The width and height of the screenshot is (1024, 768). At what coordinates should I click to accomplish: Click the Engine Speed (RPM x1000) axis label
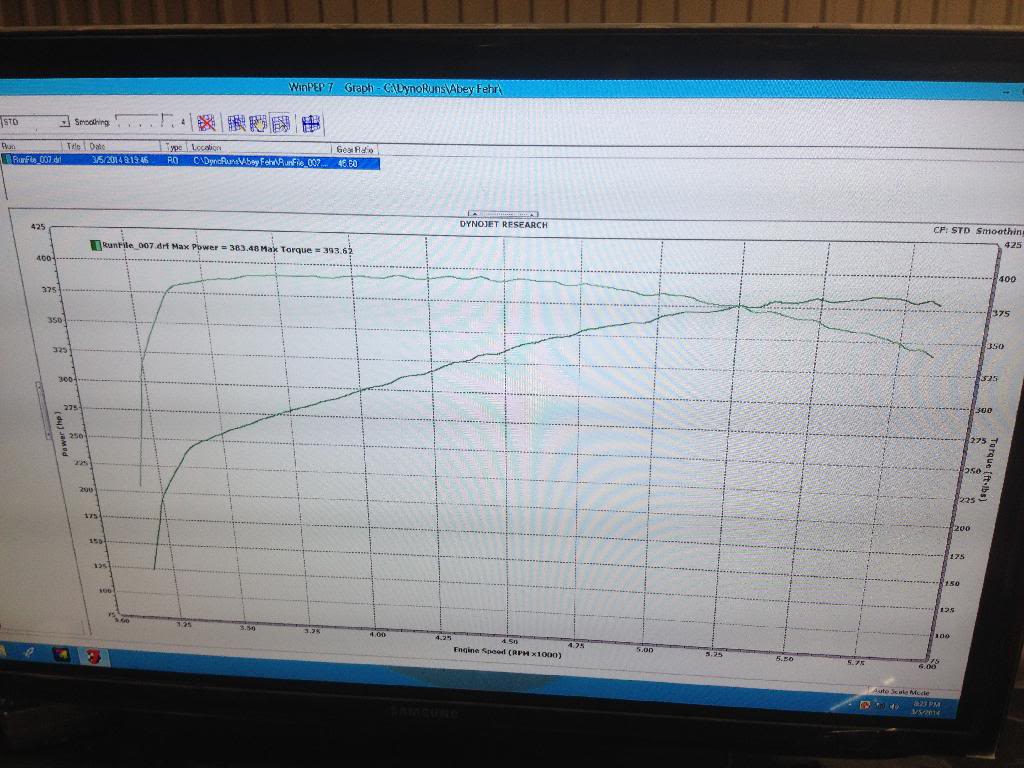click(x=507, y=652)
